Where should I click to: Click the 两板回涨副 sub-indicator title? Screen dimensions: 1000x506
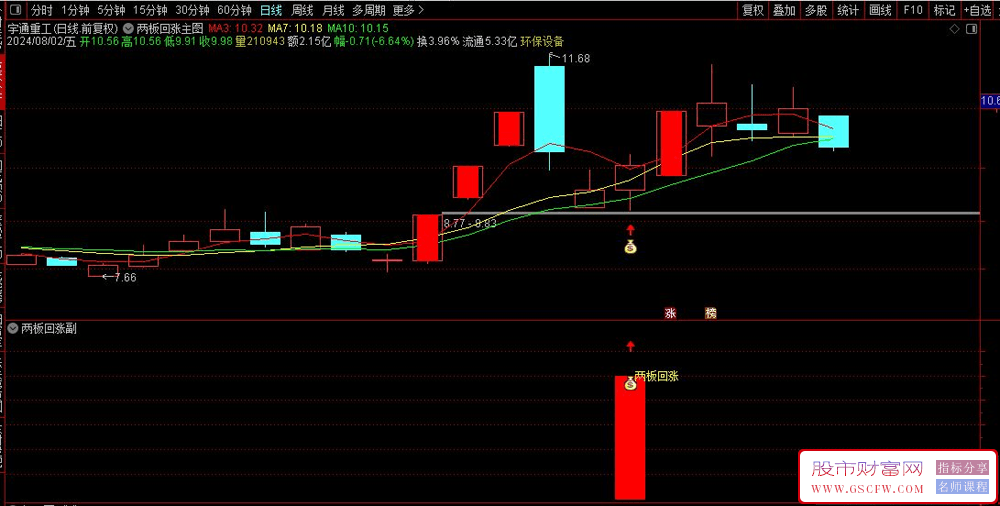click(48, 329)
